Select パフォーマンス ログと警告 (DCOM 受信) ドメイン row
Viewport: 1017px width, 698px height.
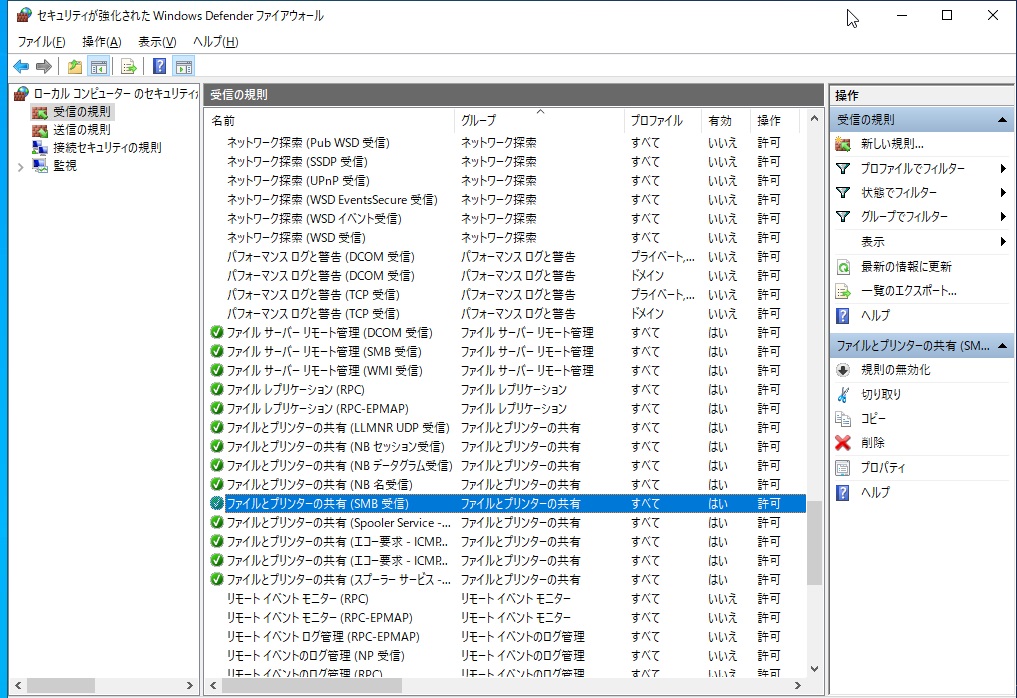click(506, 276)
